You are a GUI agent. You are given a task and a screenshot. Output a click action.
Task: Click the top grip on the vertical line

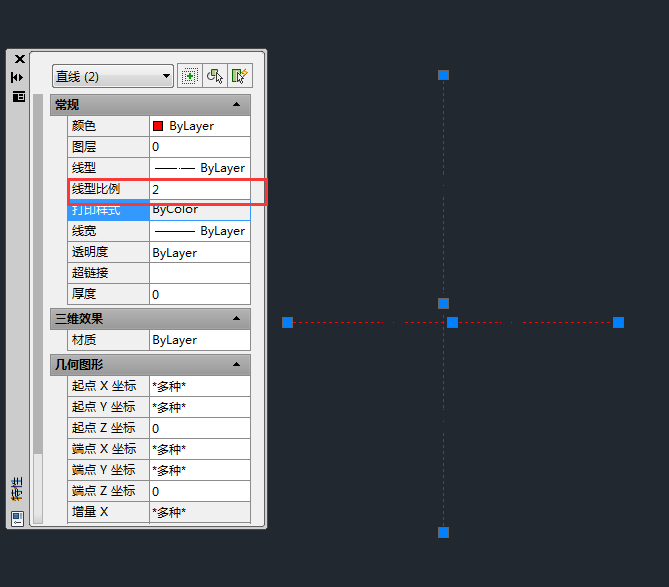443,75
